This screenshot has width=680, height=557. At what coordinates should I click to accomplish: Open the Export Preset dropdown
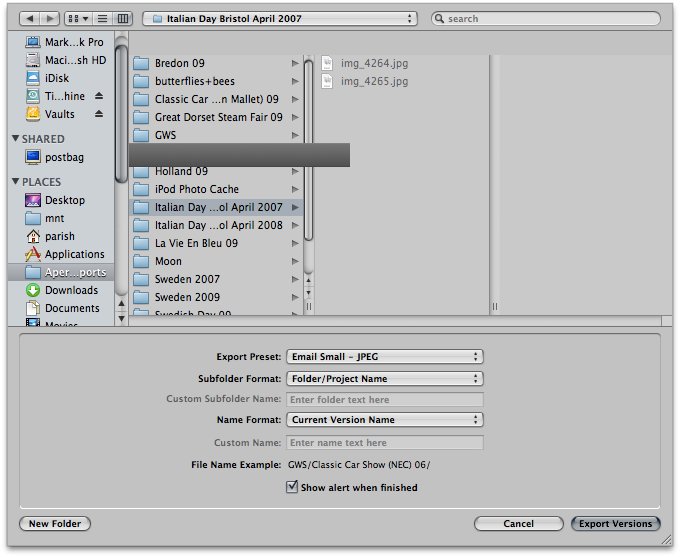tap(385, 357)
